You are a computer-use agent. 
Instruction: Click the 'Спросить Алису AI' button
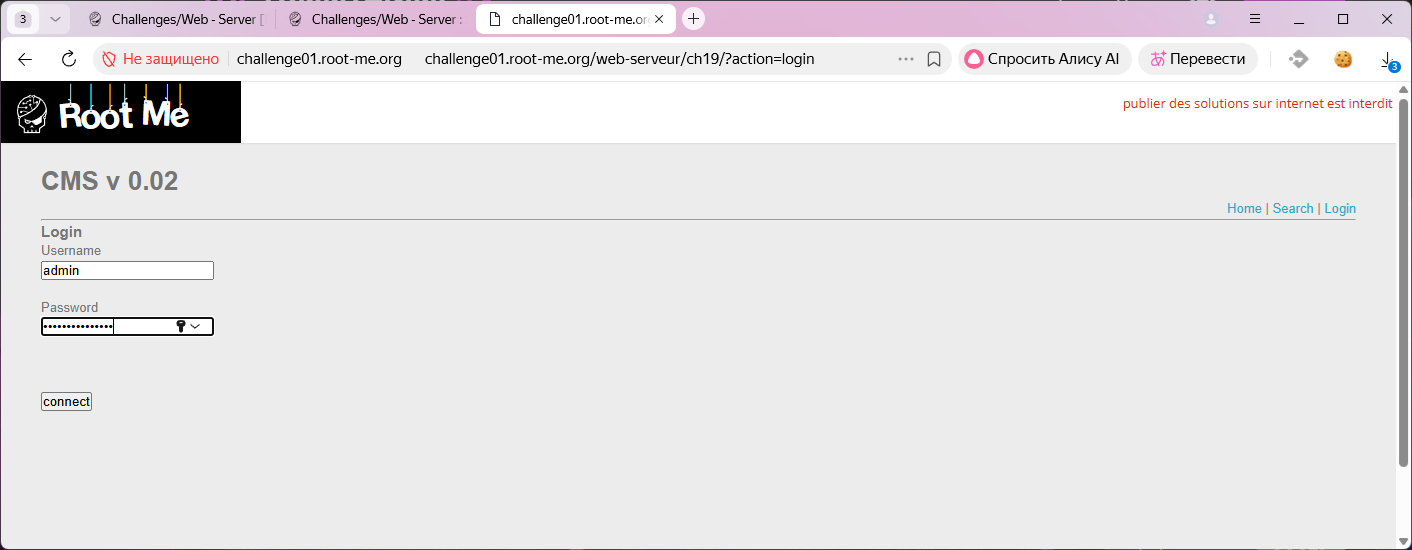point(1044,59)
